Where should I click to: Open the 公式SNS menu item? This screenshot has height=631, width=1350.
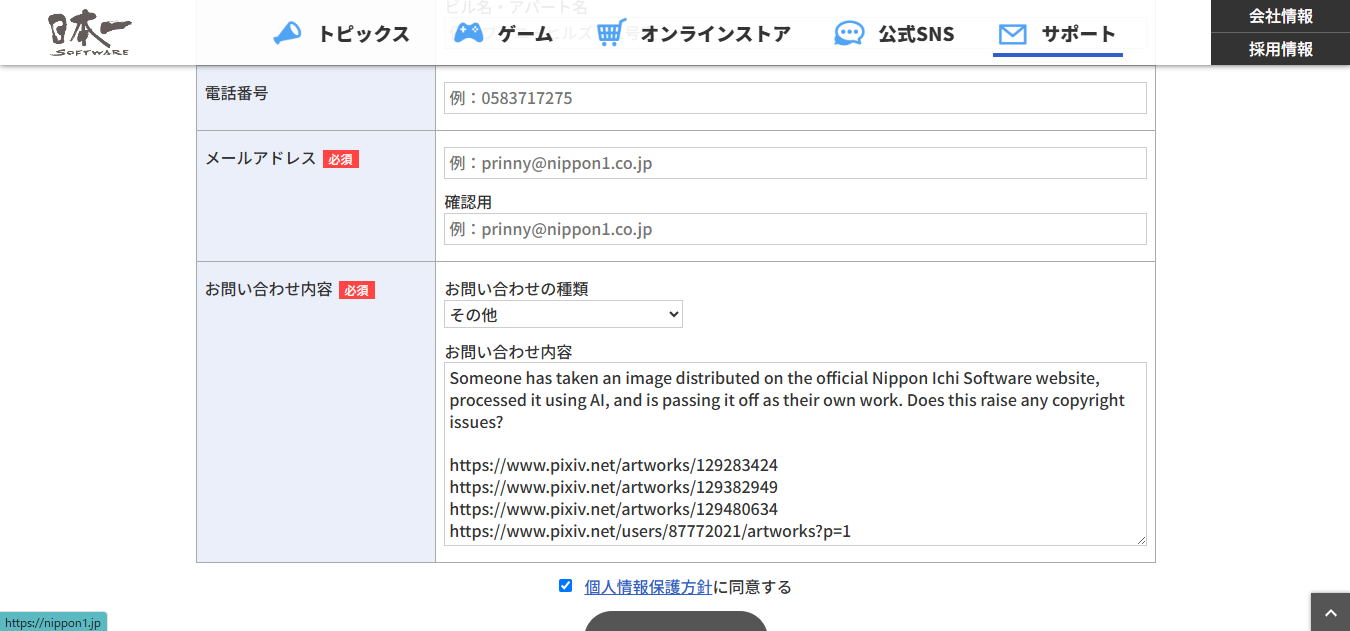pos(916,34)
